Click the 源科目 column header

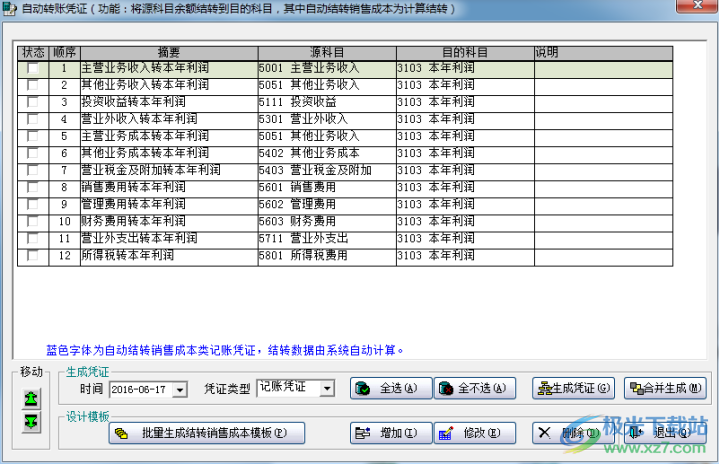[327, 53]
